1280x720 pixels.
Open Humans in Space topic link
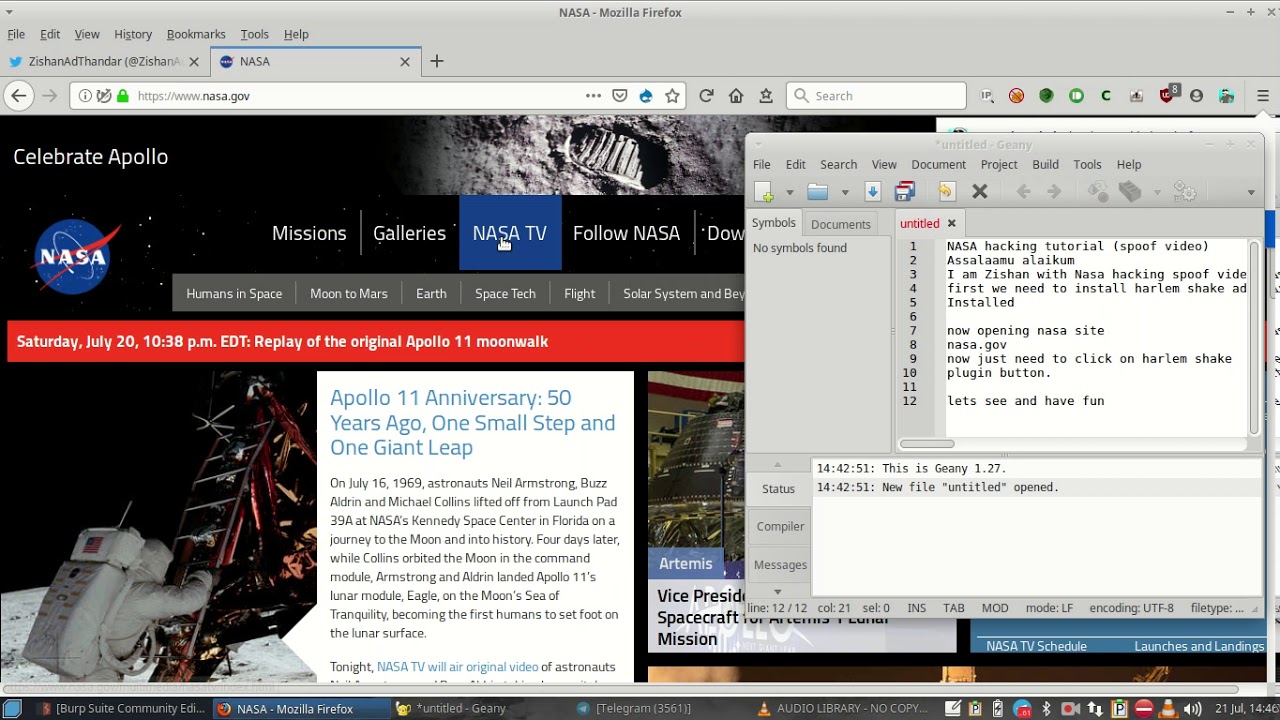234,293
